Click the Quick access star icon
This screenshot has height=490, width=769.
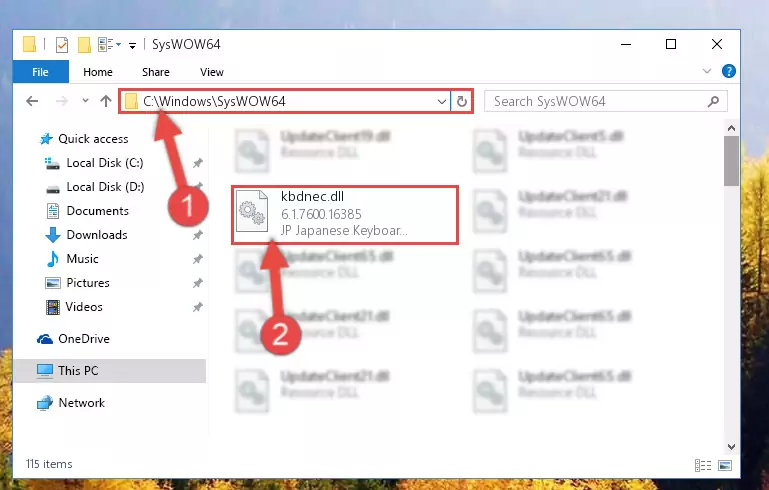(46, 139)
